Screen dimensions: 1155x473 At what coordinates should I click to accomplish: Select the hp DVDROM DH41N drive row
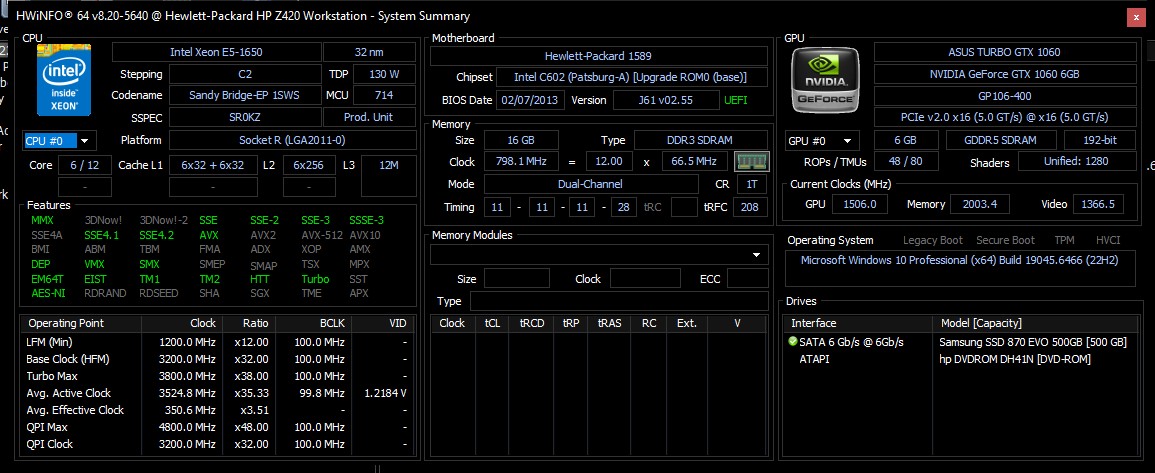(x=960, y=359)
